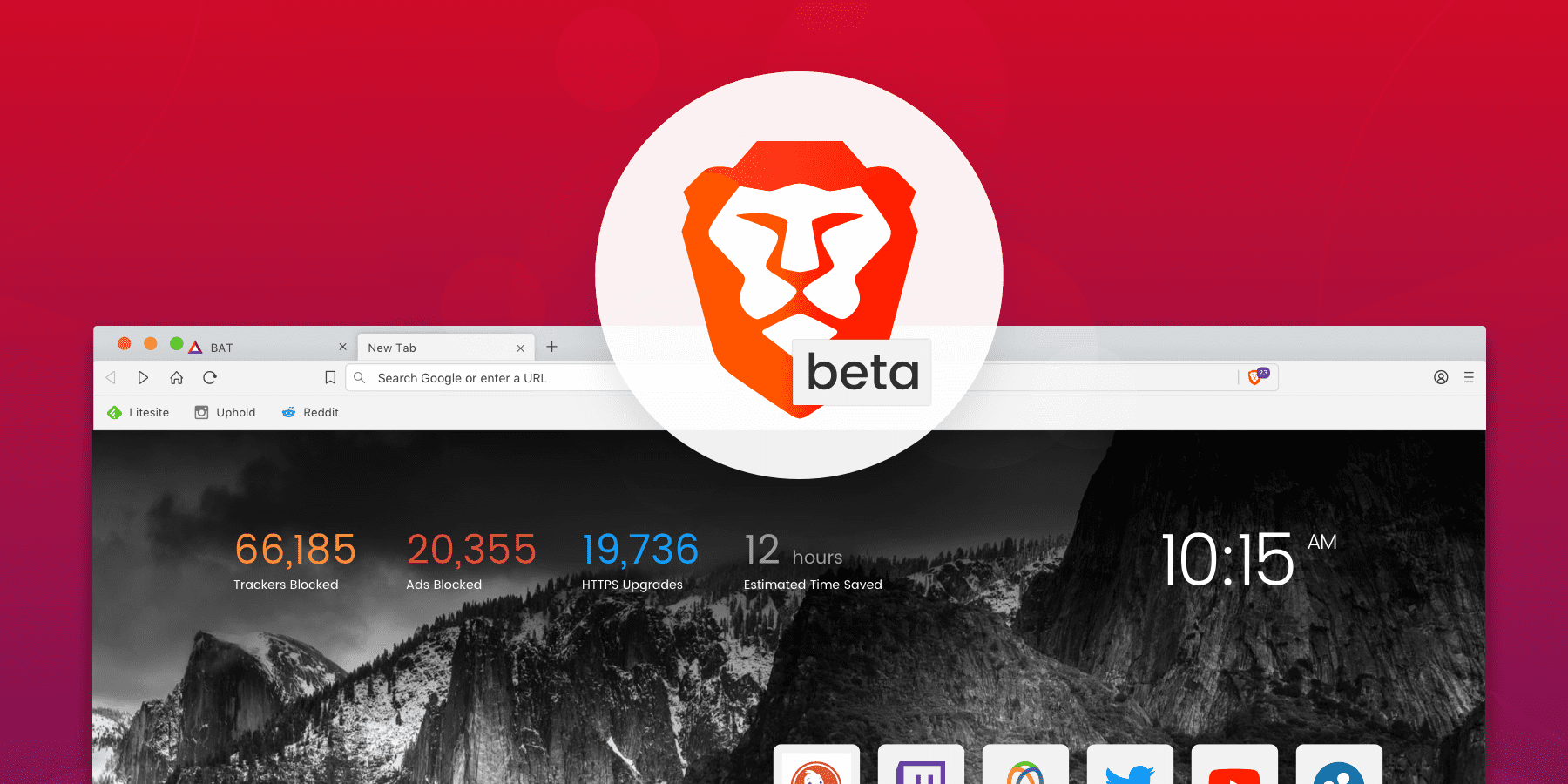Reload the page with refresh icon

210,377
